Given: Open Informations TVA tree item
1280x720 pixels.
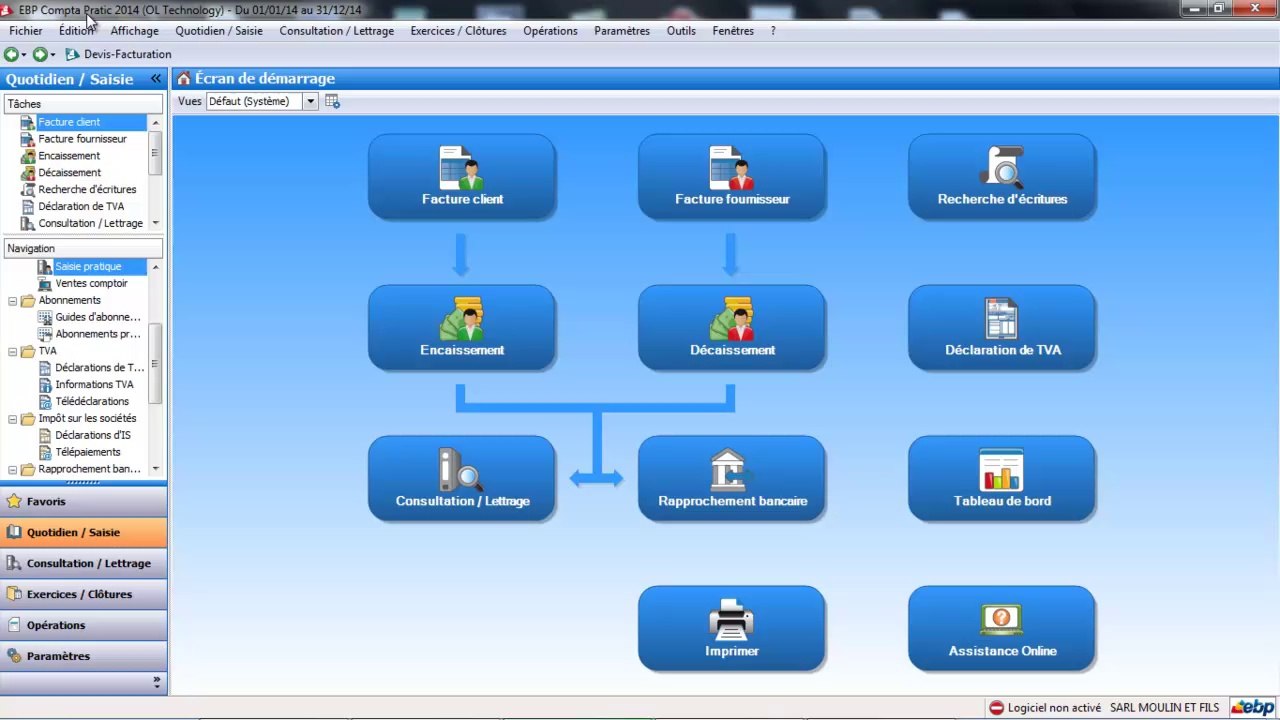Looking at the screenshot, I should pyautogui.click(x=94, y=384).
